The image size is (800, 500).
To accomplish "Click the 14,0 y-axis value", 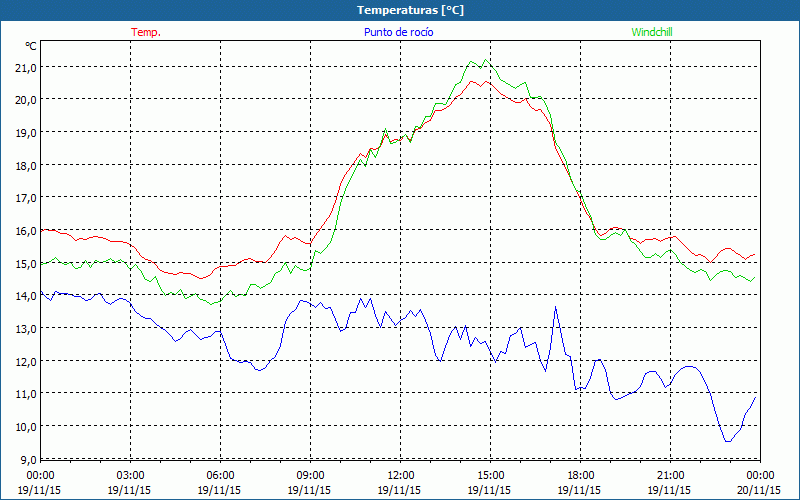I will pos(26,296).
